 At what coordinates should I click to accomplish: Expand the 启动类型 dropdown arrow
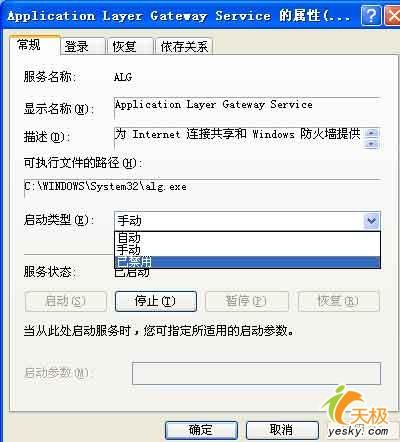point(371,220)
